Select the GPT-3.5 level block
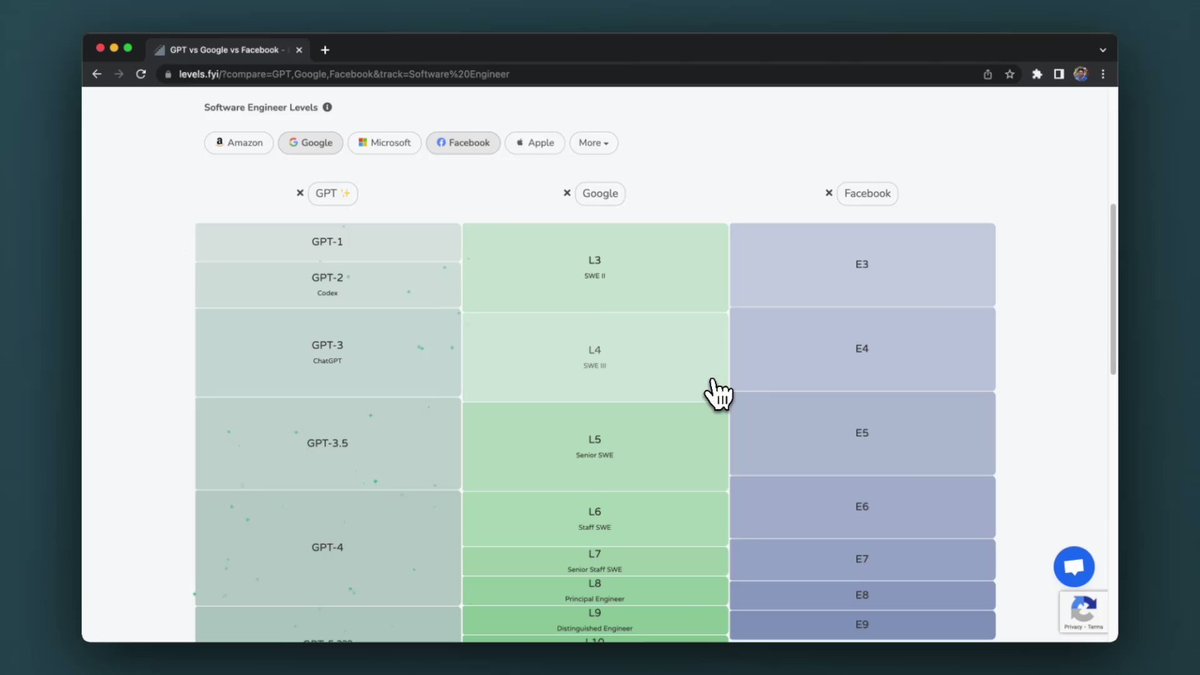 click(328, 443)
